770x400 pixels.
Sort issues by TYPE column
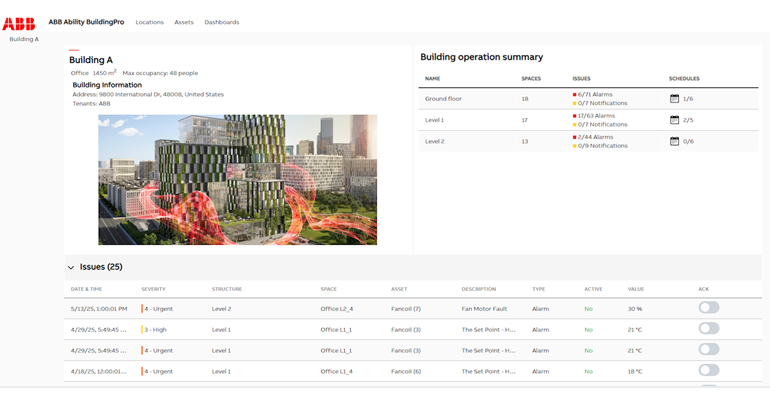(539, 289)
